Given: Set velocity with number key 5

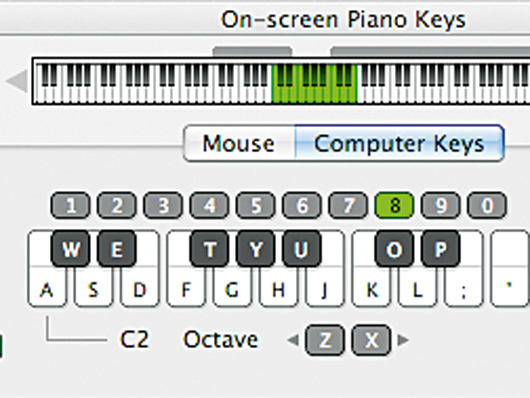Looking at the screenshot, I should click(256, 205).
